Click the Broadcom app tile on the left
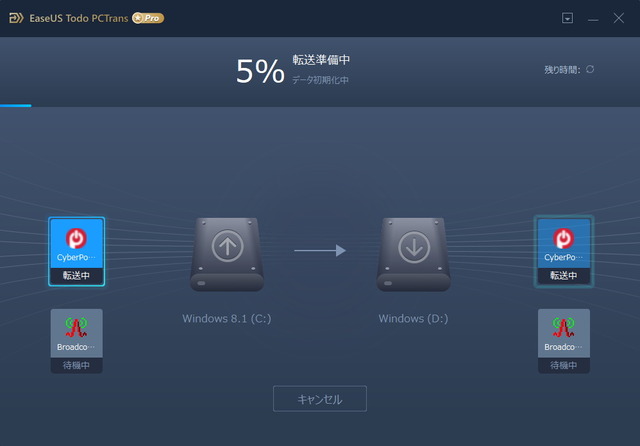640x446 pixels. tap(76, 341)
